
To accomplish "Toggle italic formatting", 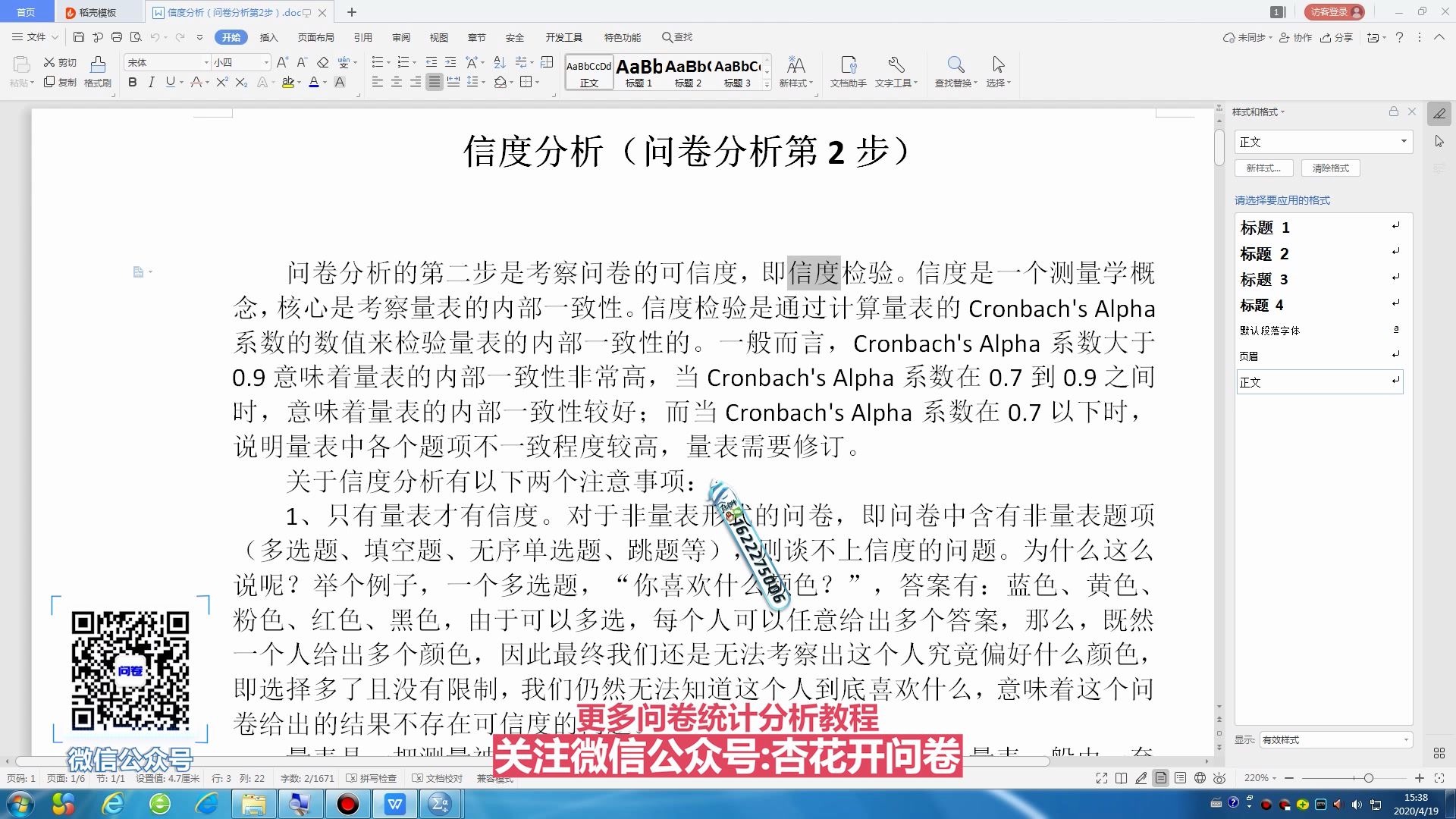I will coord(151,82).
